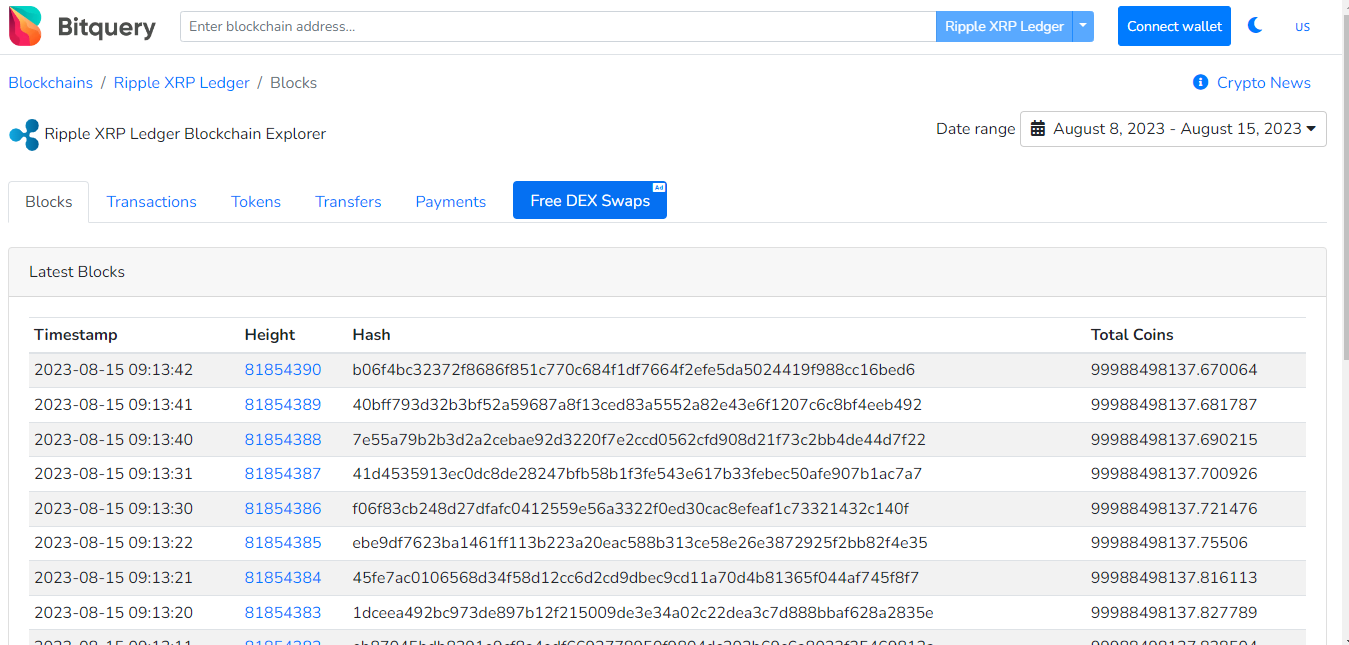Focus the blockchain address search field
The width and height of the screenshot is (1349, 645).
(558, 26)
